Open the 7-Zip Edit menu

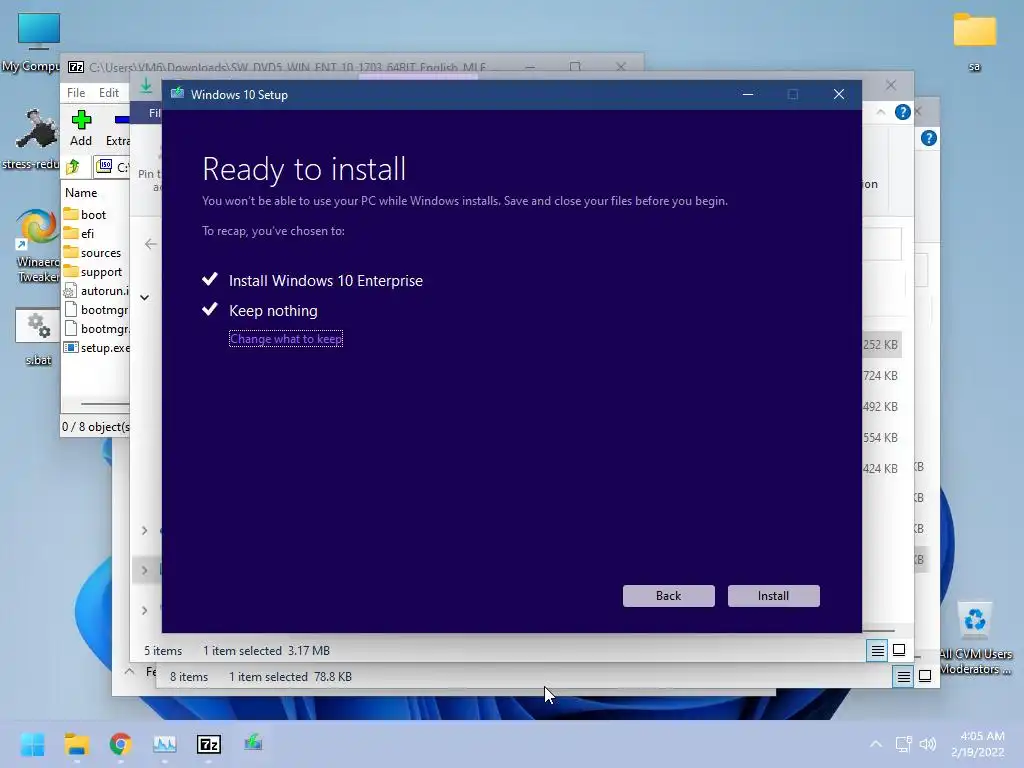(108, 93)
